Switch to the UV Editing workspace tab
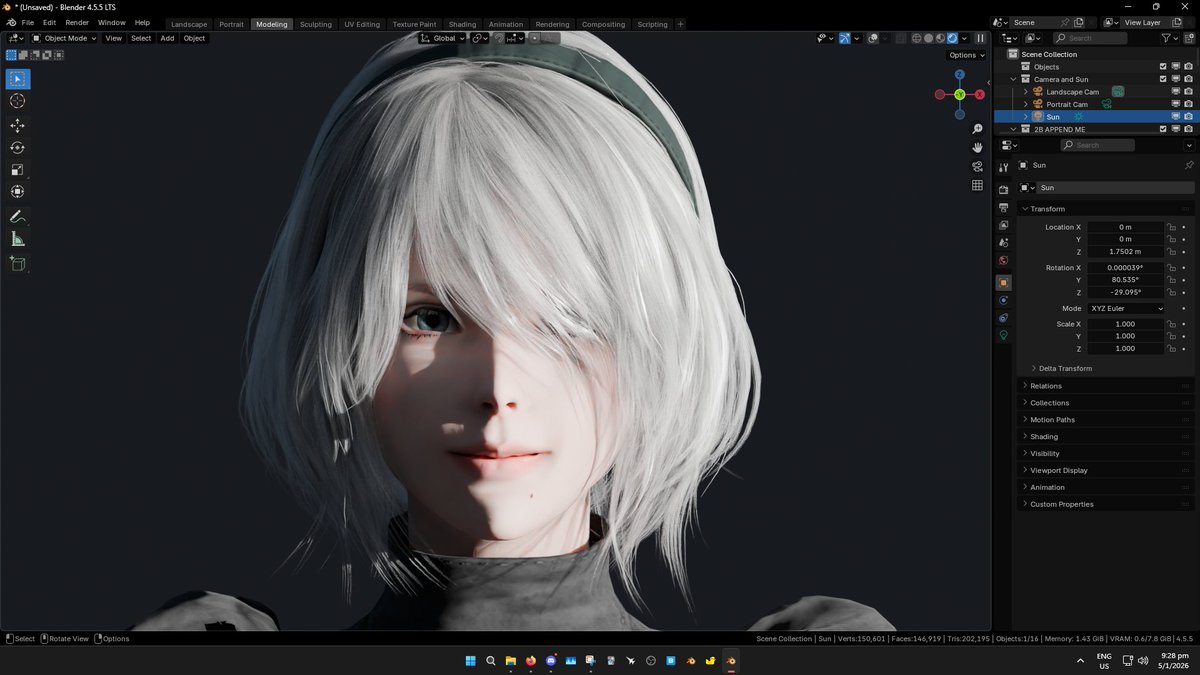Viewport: 1200px width, 675px height. 362,24
